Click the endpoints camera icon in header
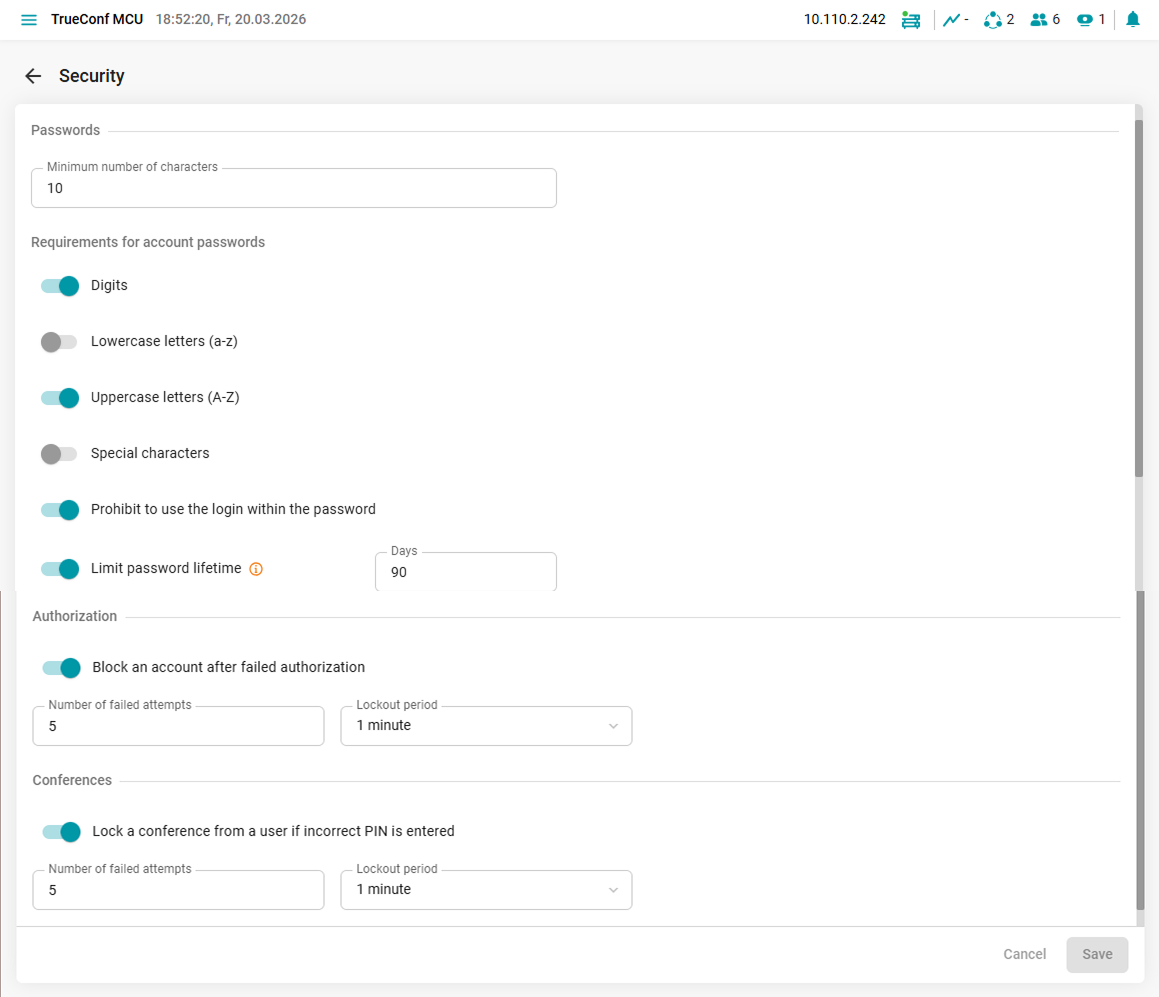 point(1085,20)
